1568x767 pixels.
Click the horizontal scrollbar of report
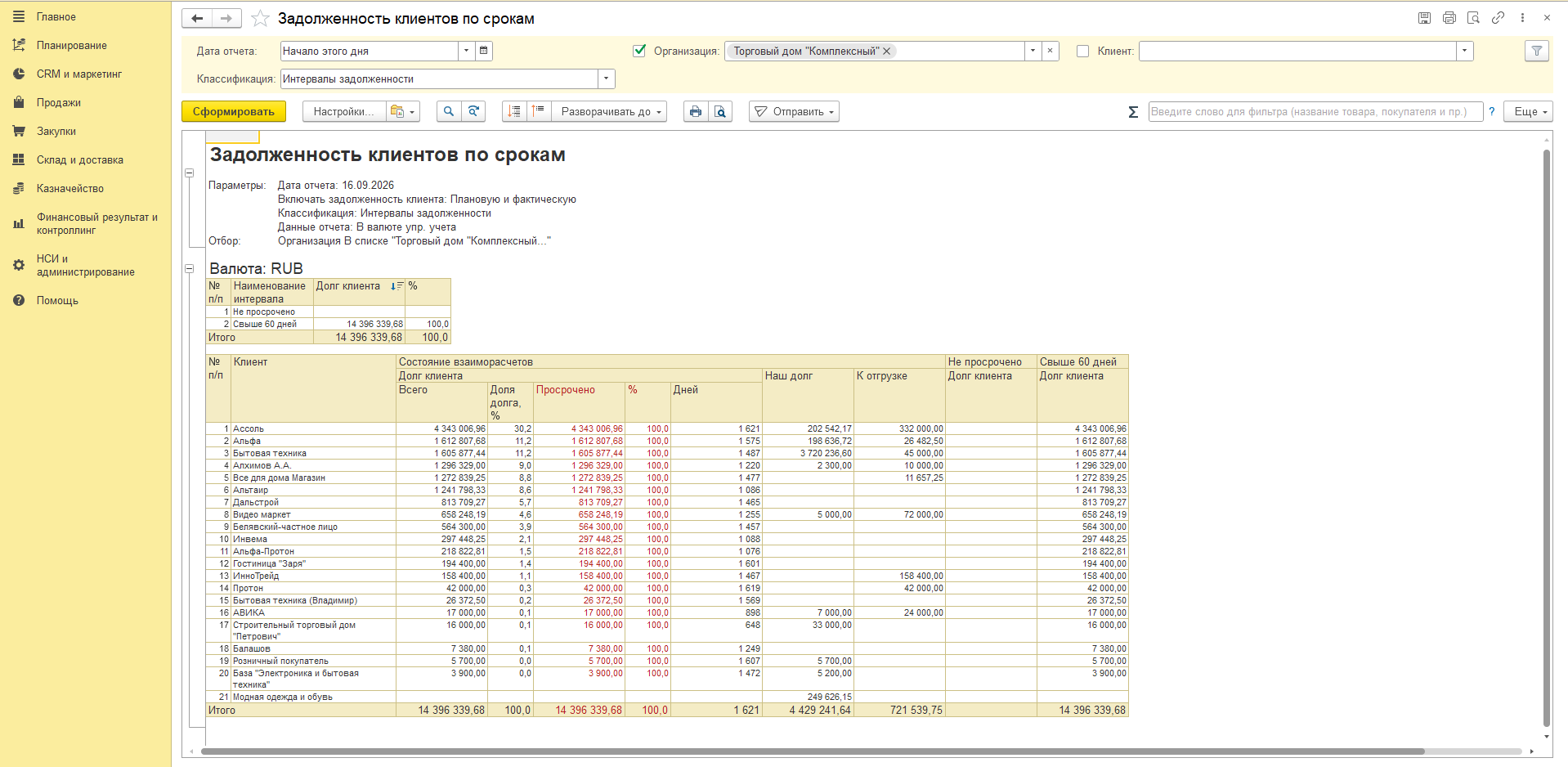pyautogui.click(x=813, y=751)
